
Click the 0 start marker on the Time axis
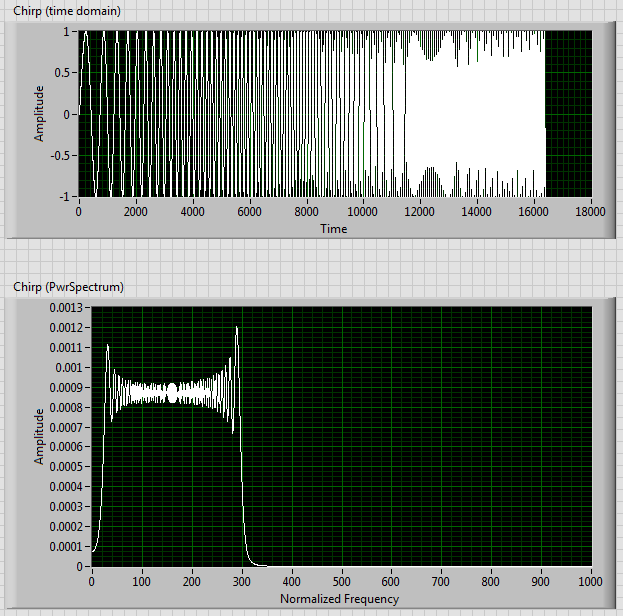pos(79,211)
